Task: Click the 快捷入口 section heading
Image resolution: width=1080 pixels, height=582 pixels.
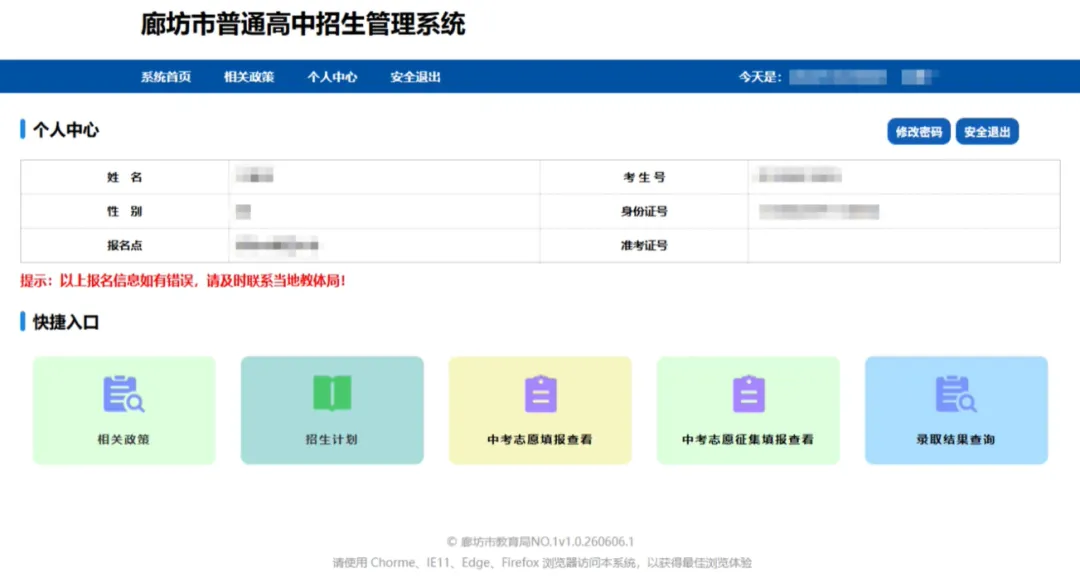Action: coord(66,322)
